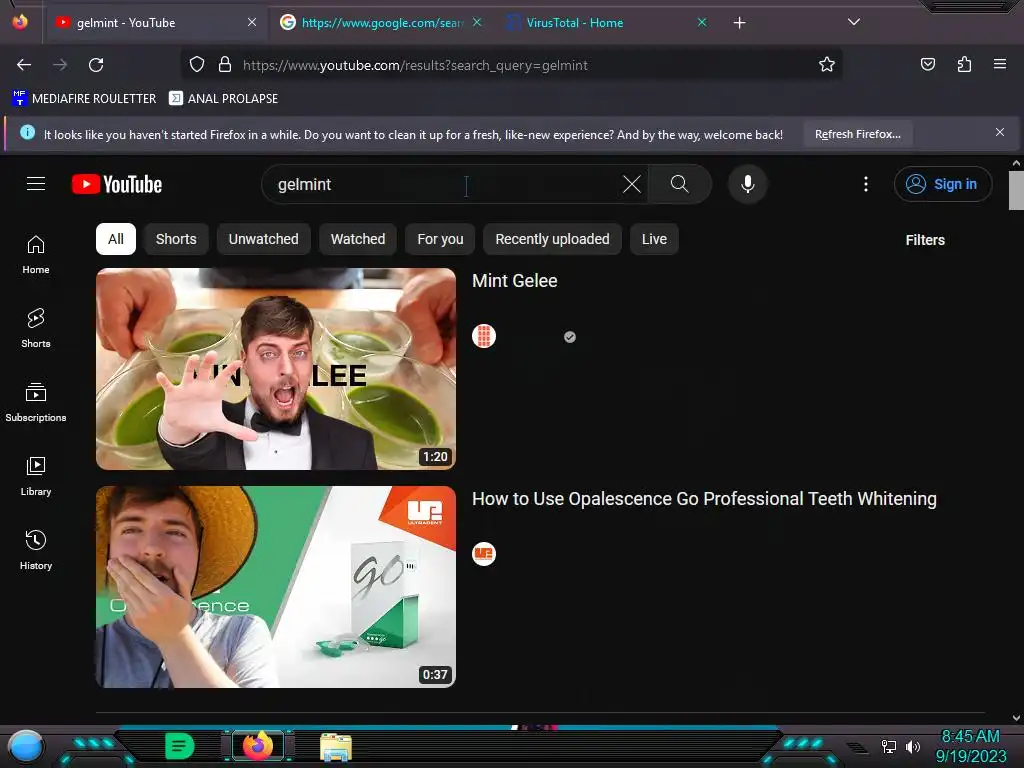Open the YouTube guide hamburger menu
Image resolution: width=1024 pixels, height=768 pixels.
(x=36, y=184)
